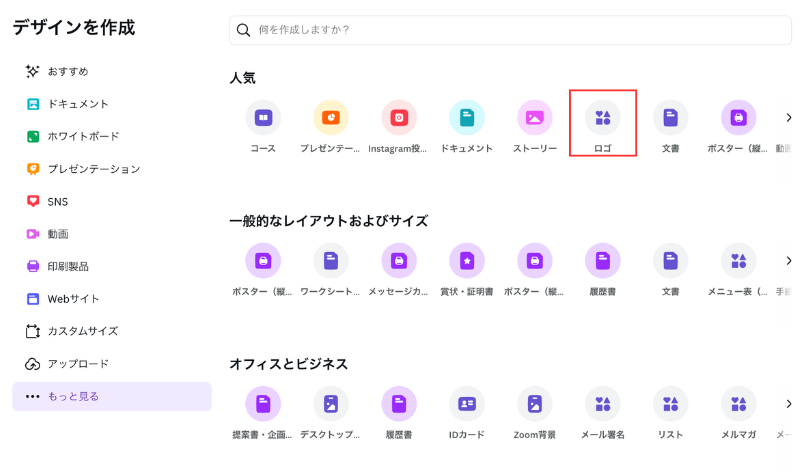
Task: Select the Zoom背景 icon
Action: [535, 404]
